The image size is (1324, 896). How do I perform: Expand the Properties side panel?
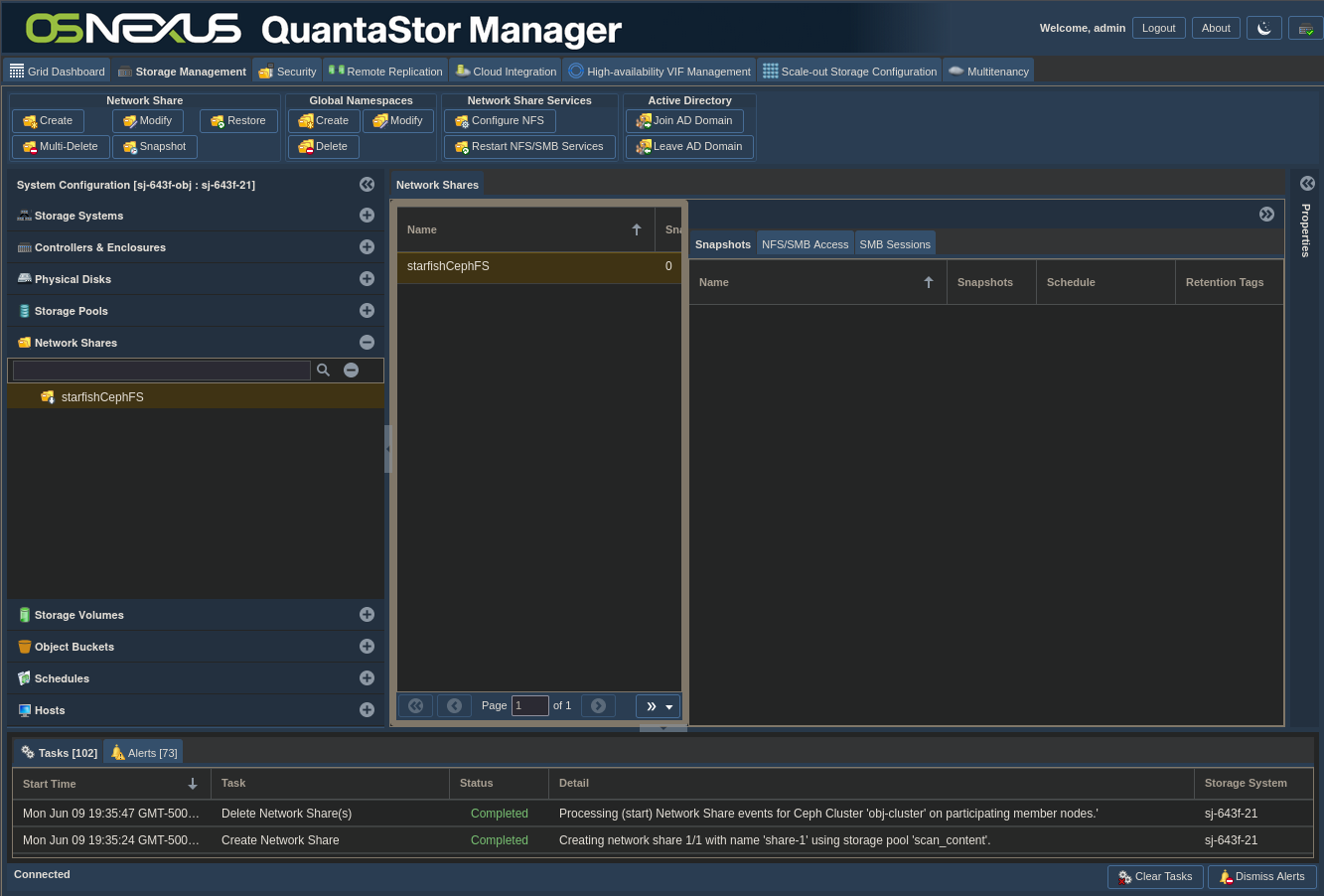[1307, 184]
